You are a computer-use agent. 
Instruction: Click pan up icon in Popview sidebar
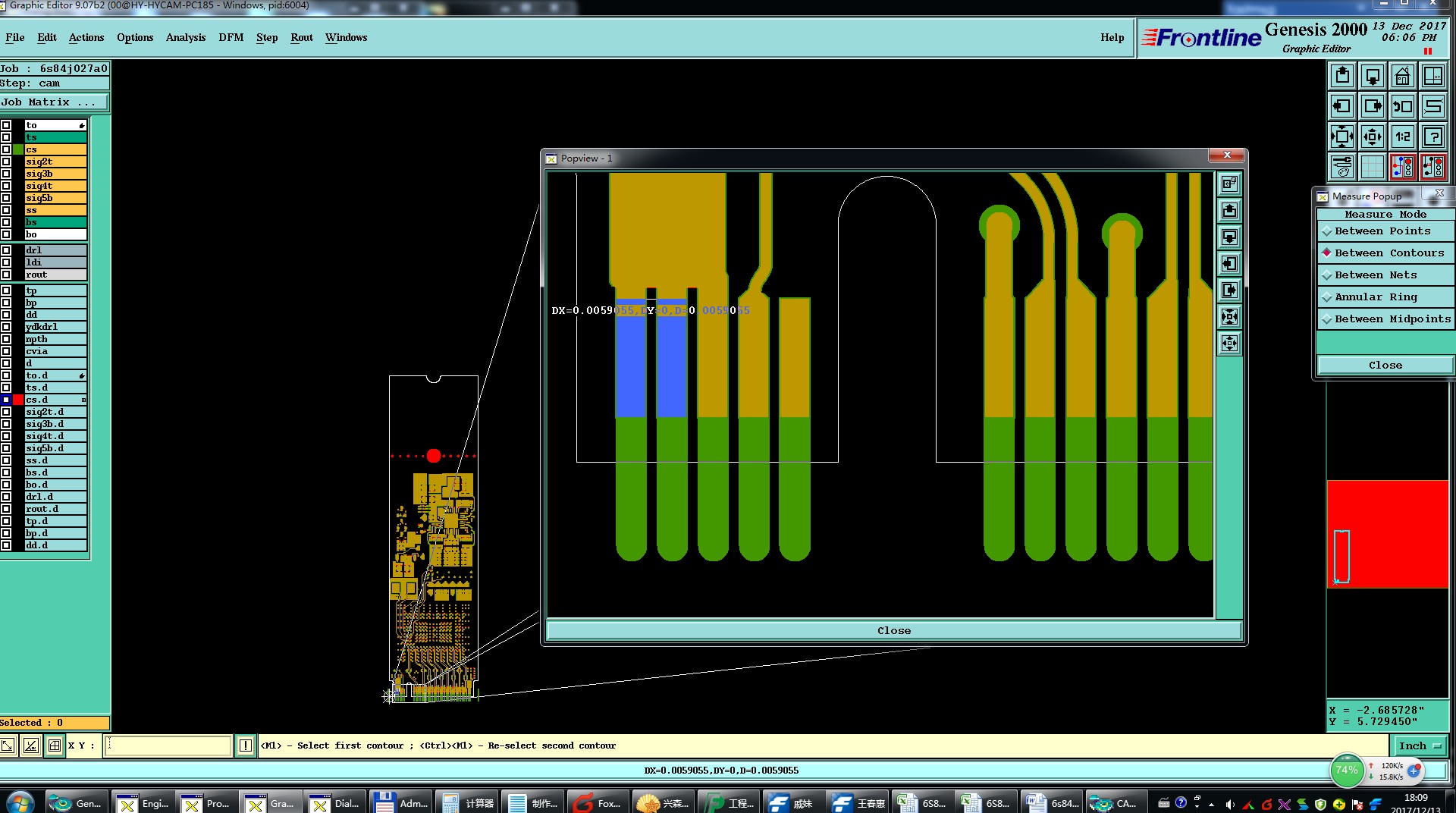[x=1229, y=210]
